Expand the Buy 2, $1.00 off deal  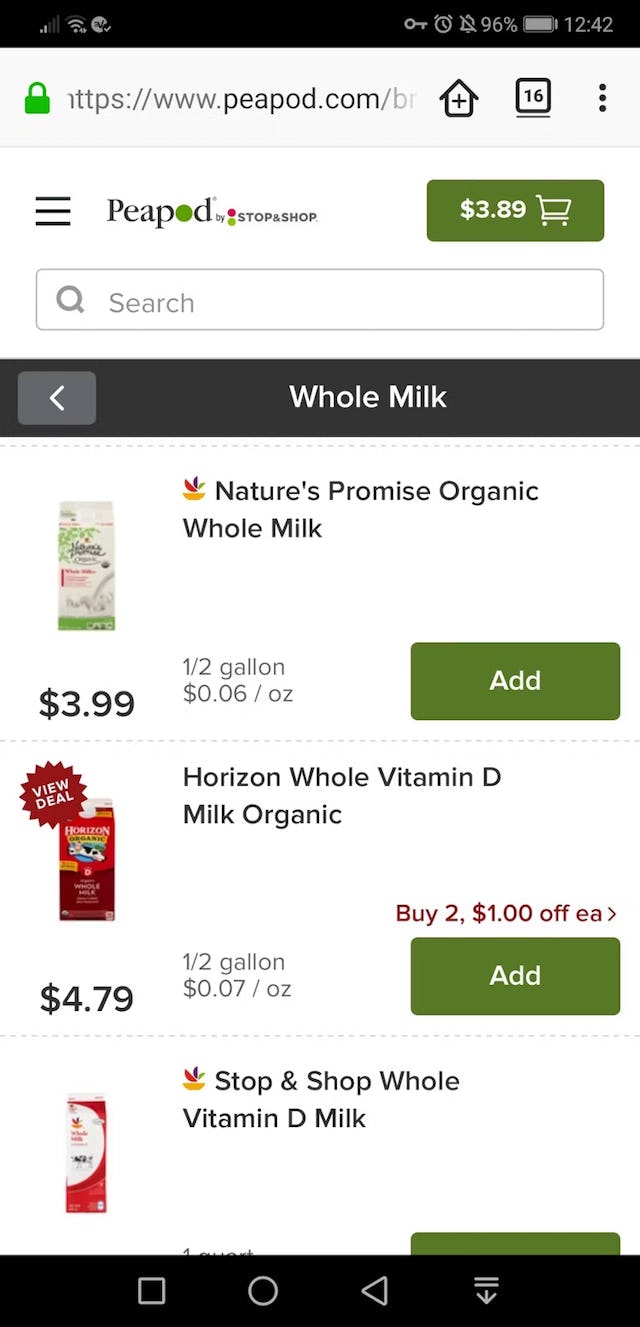(505, 913)
